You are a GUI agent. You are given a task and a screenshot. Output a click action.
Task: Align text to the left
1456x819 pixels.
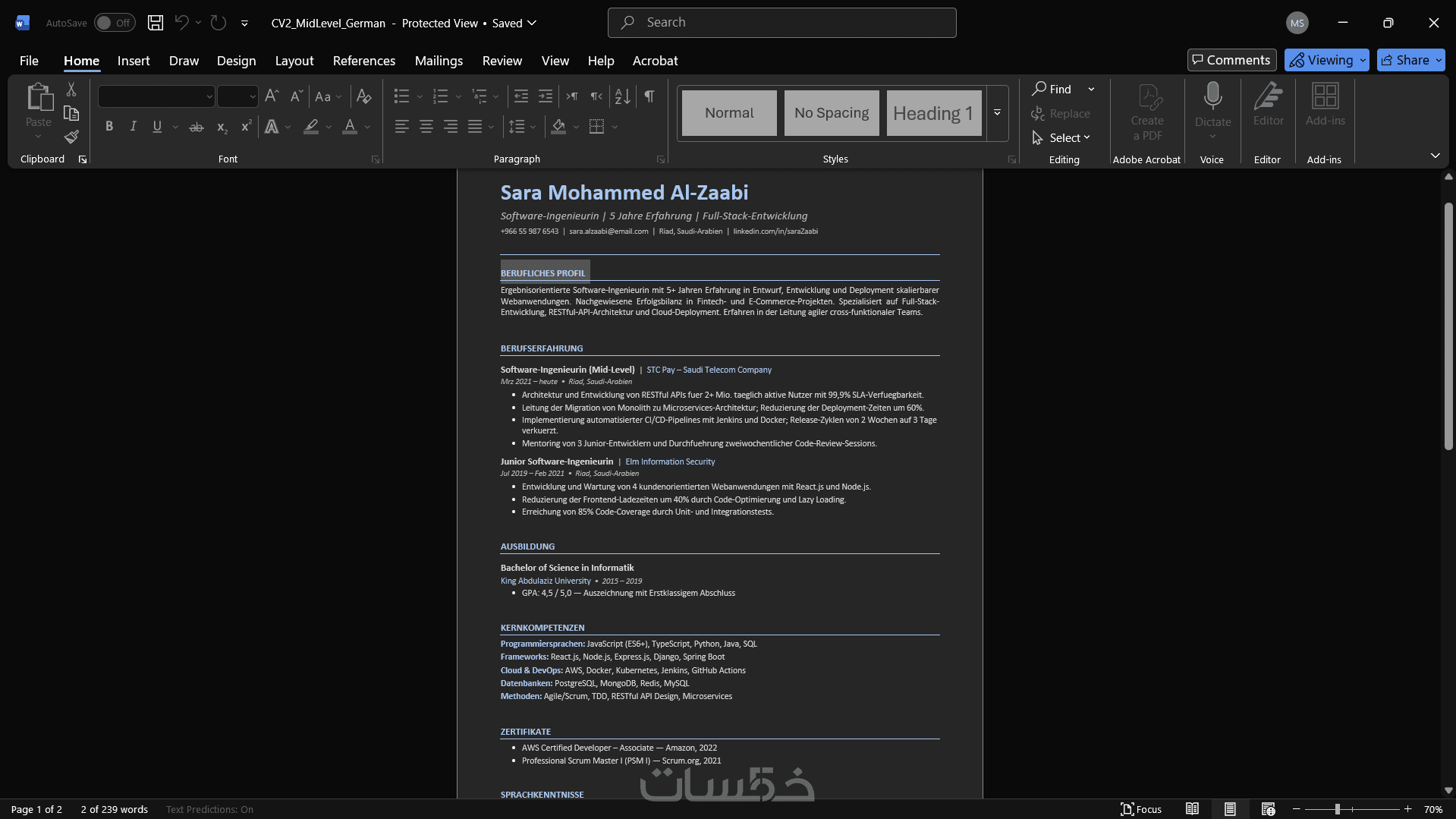402,127
